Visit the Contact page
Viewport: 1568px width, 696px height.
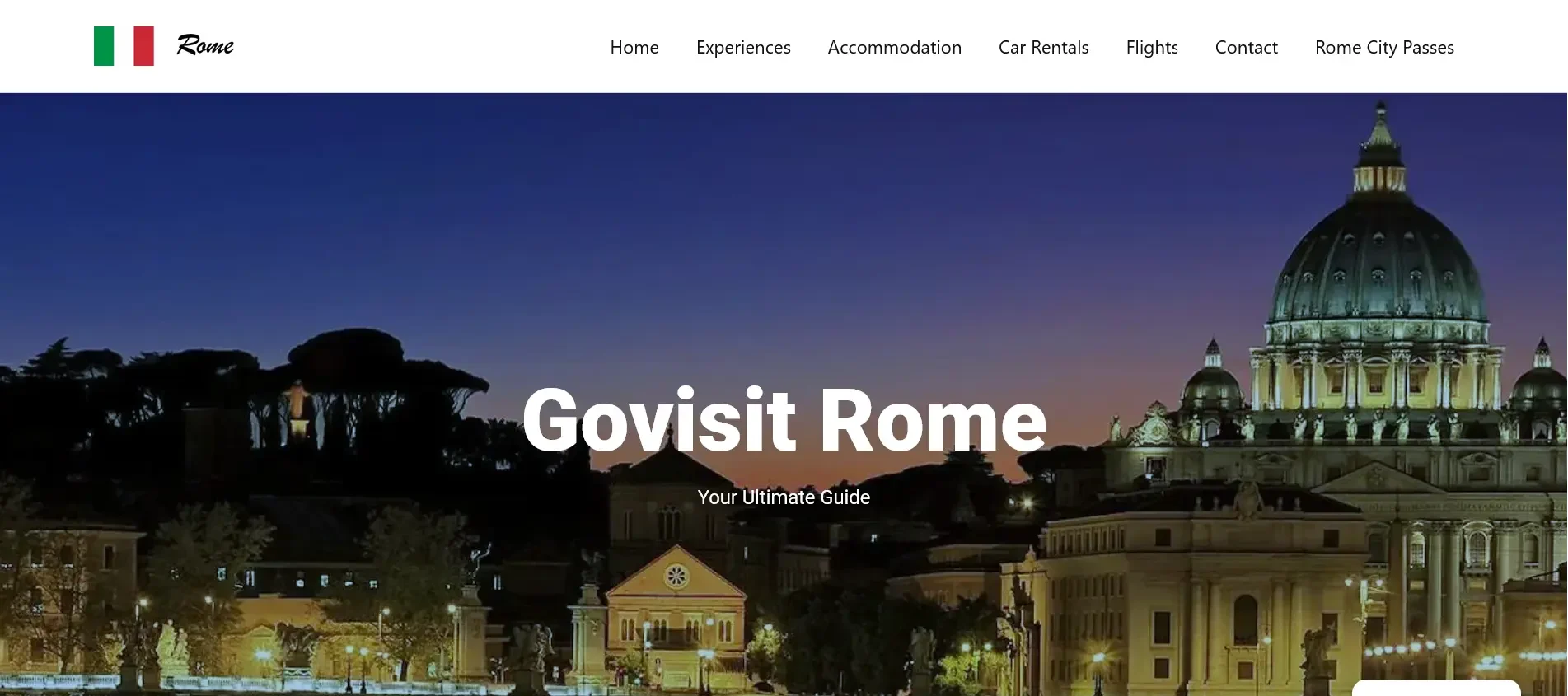1247,48
